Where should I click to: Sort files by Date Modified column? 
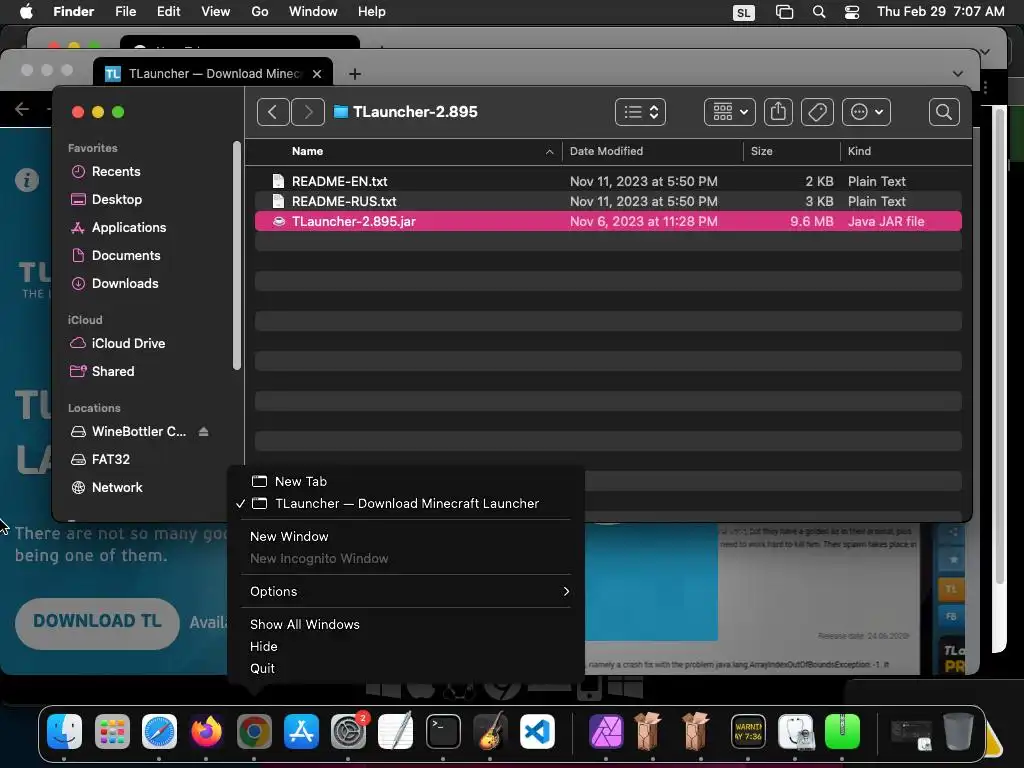606,152
